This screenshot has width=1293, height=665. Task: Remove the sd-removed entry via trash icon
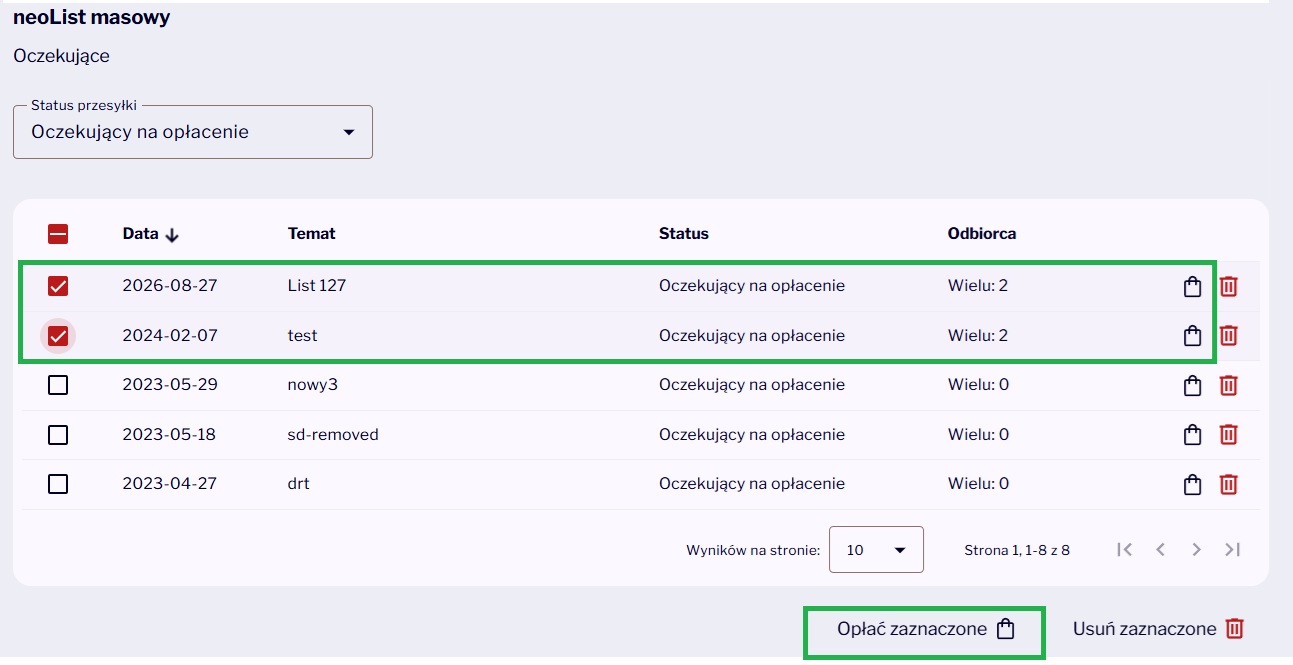1229,435
